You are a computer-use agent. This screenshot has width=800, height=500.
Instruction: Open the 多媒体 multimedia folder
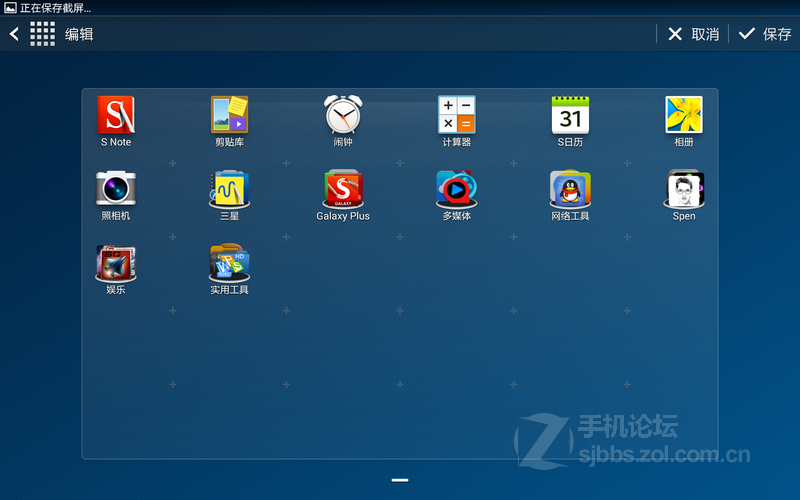pos(457,189)
